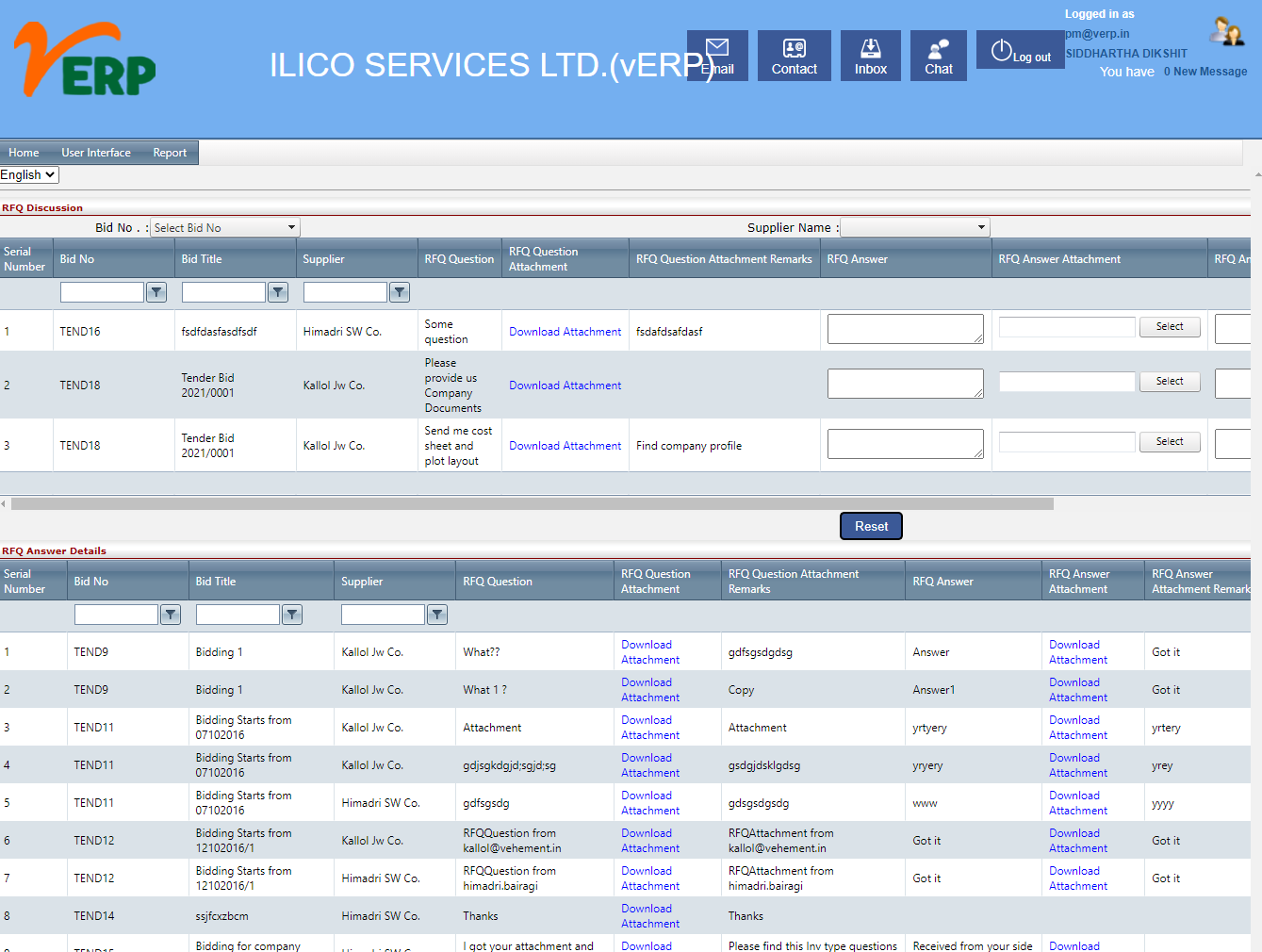The width and height of the screenshot is (1262, 952).
Task: Click Select button for 'Please provide us' row
Action: click(x=1170, y=381)
